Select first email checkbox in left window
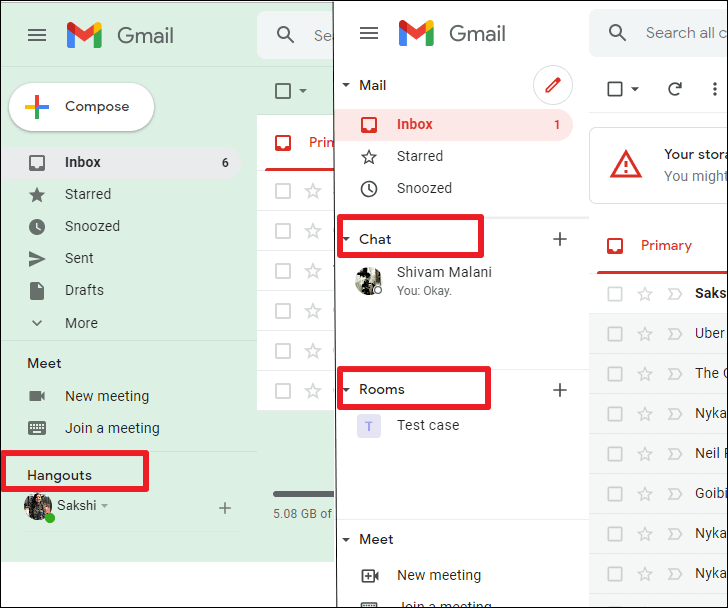The width and height of the screenshot is (728, 608). (283, 191)
